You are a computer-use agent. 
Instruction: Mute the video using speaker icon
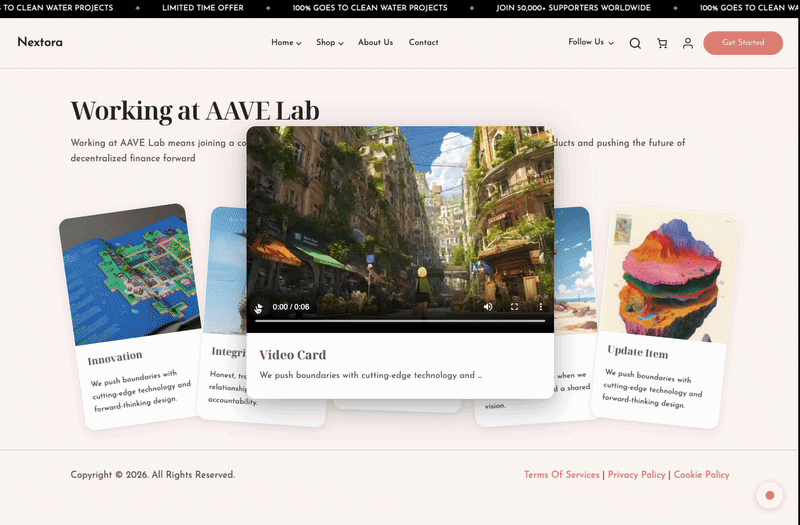pyautogui.click(x=488, y=307)
